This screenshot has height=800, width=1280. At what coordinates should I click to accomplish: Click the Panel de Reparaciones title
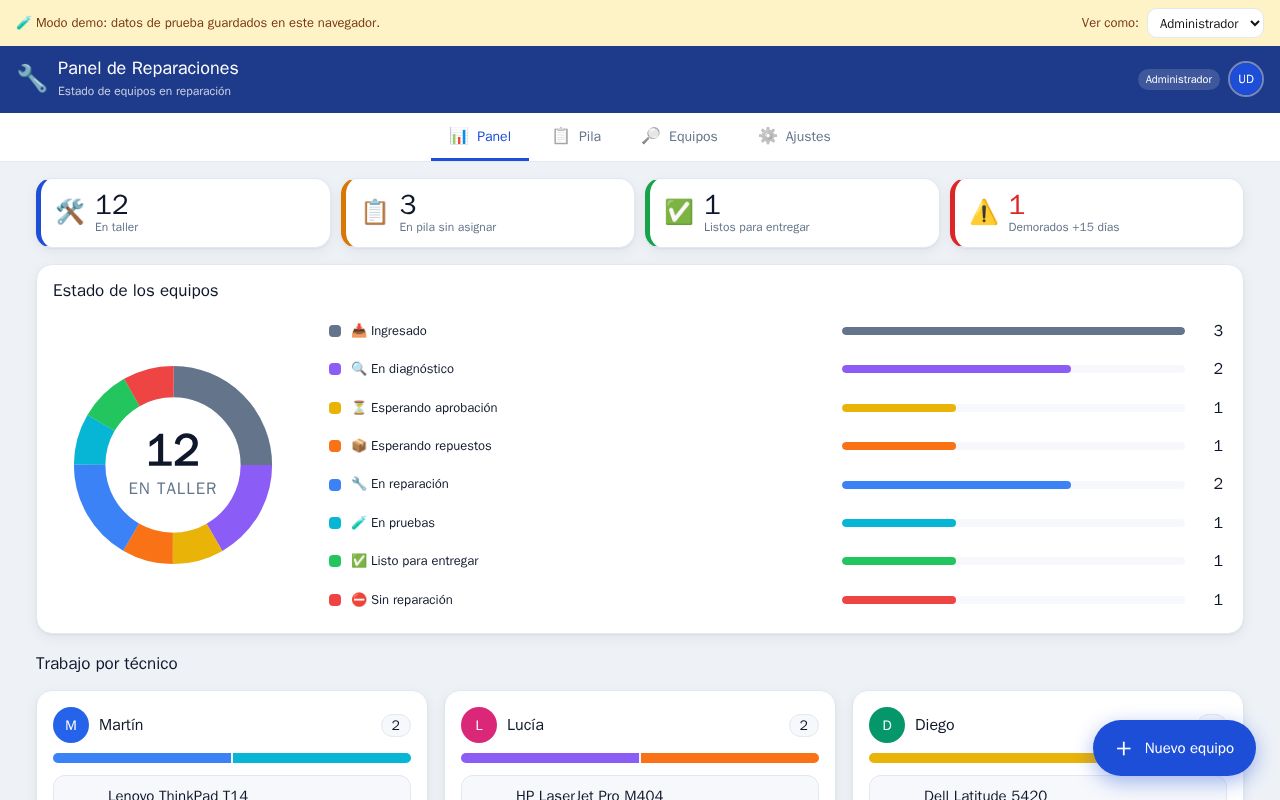coord(148,68)
